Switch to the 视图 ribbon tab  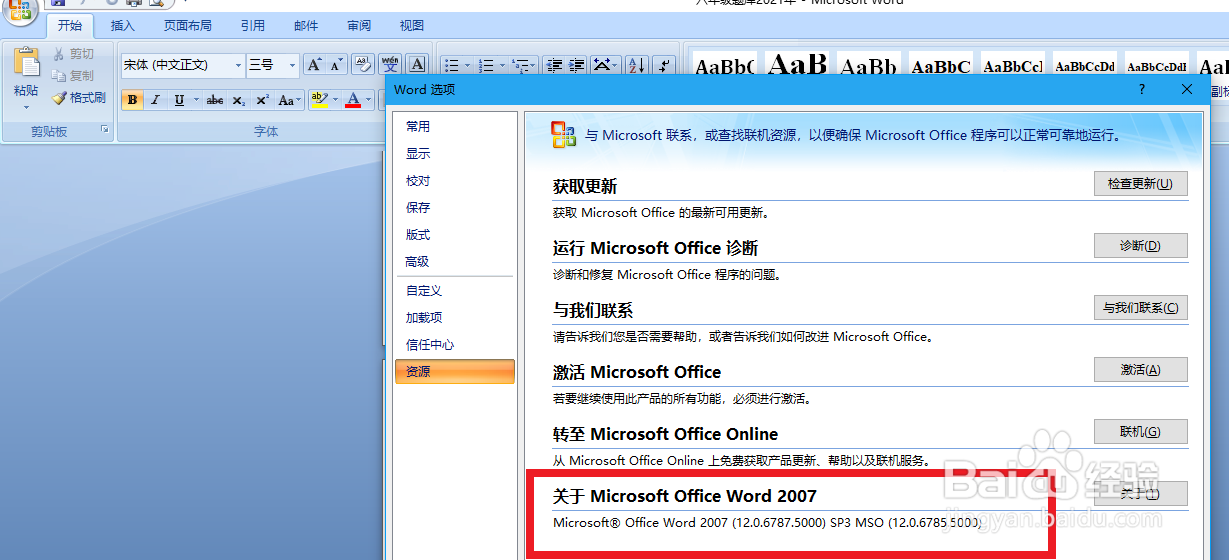click(411, 26)
